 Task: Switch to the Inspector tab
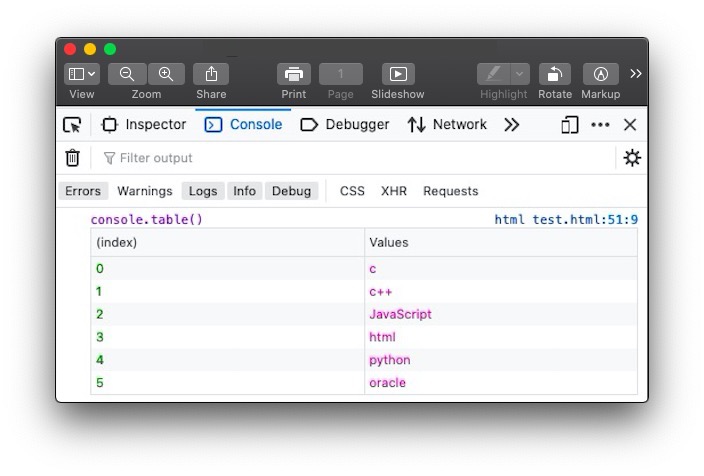[x=144, y=124]
